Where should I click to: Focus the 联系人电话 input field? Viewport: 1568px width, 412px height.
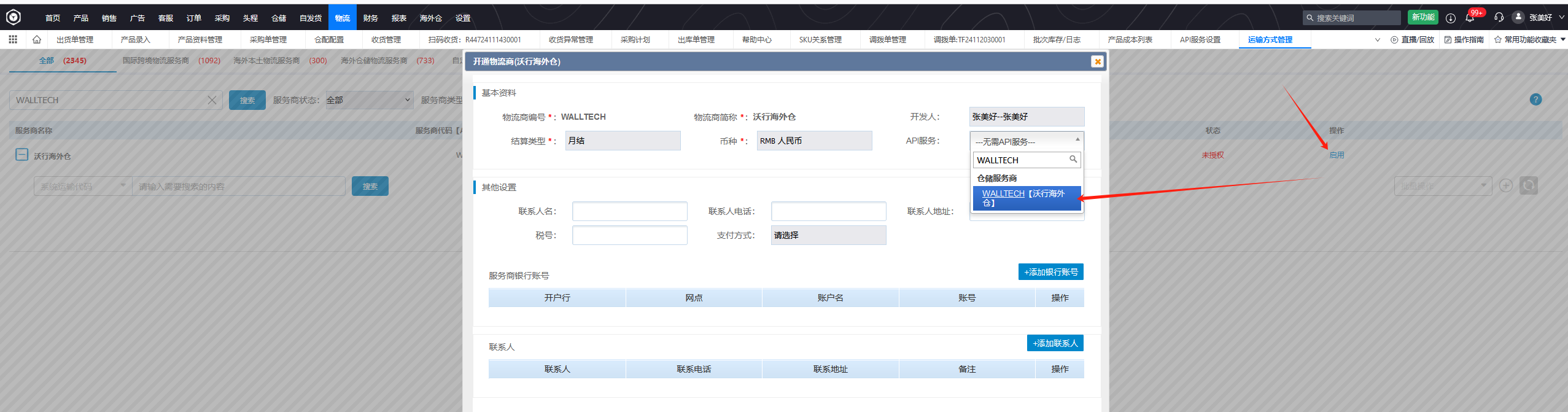pos(829,211)
